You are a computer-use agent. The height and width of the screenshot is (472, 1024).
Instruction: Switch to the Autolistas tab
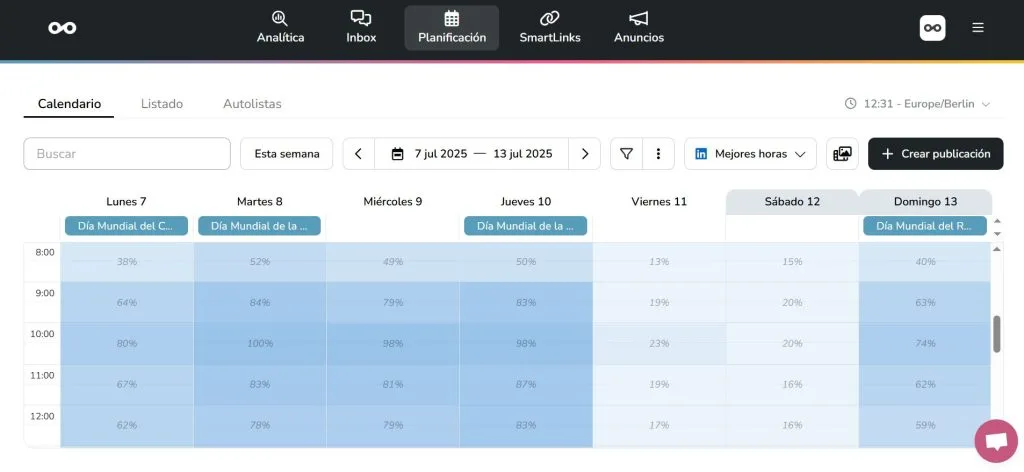(x=252, y=104)
